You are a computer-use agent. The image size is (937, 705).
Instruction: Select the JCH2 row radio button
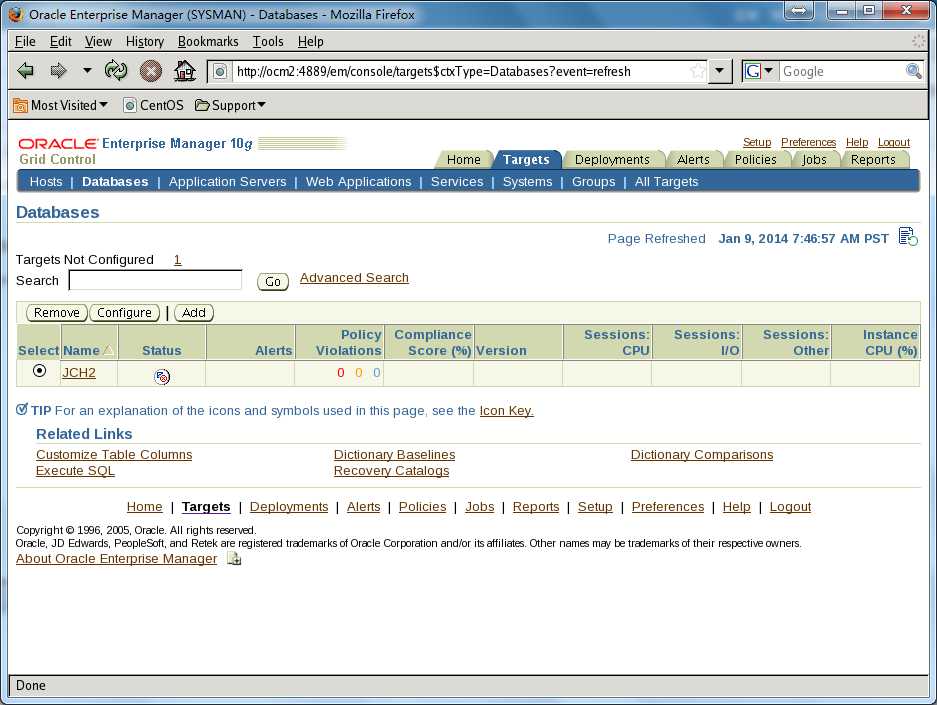click(39, 371)
